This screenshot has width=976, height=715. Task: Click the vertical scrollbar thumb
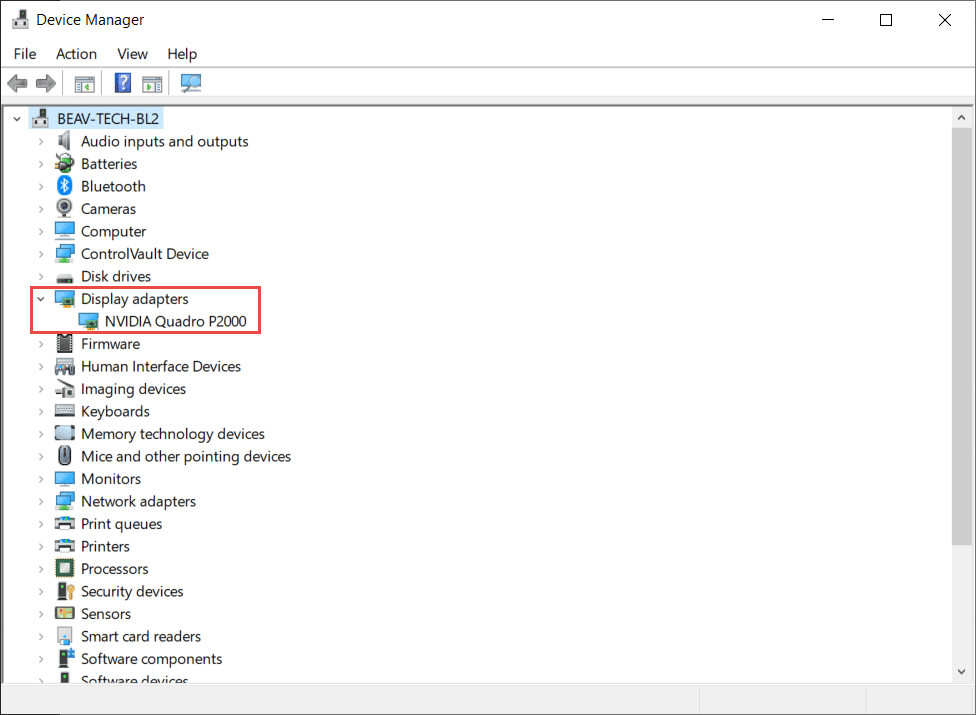click(x=962, y=337)
